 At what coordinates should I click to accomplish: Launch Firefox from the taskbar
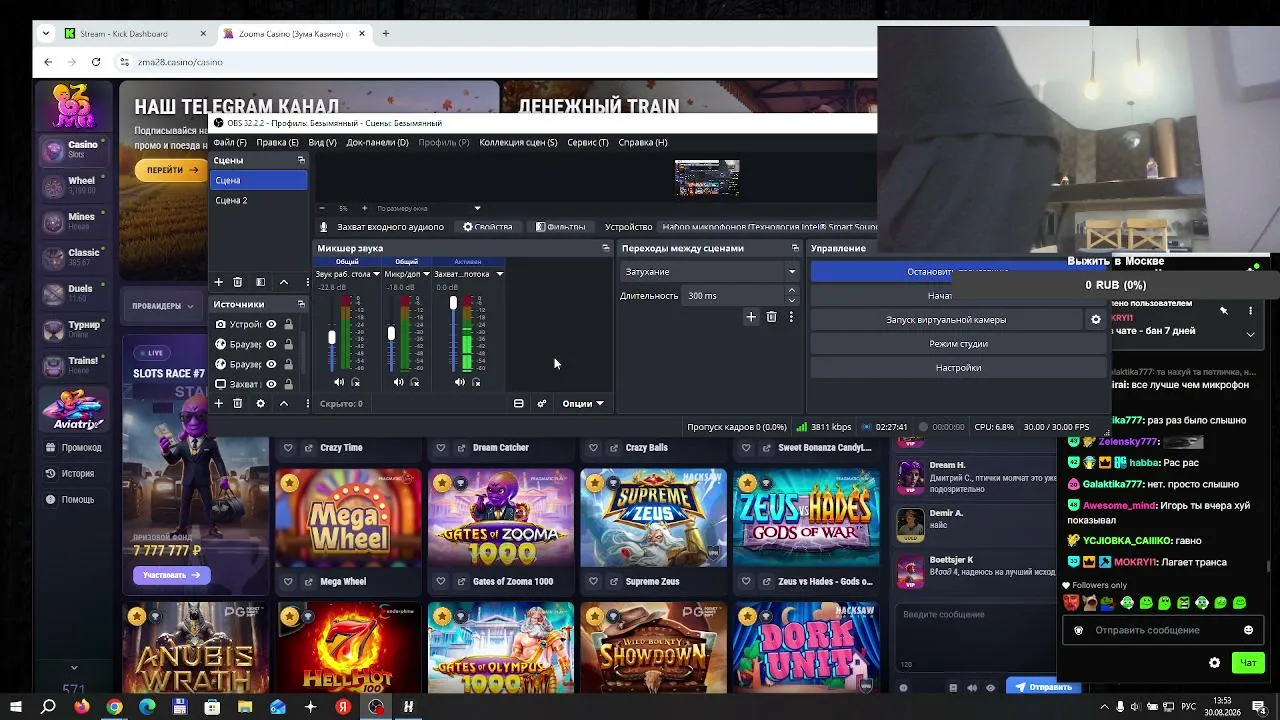pyautogui.click(x=82, y=707)
